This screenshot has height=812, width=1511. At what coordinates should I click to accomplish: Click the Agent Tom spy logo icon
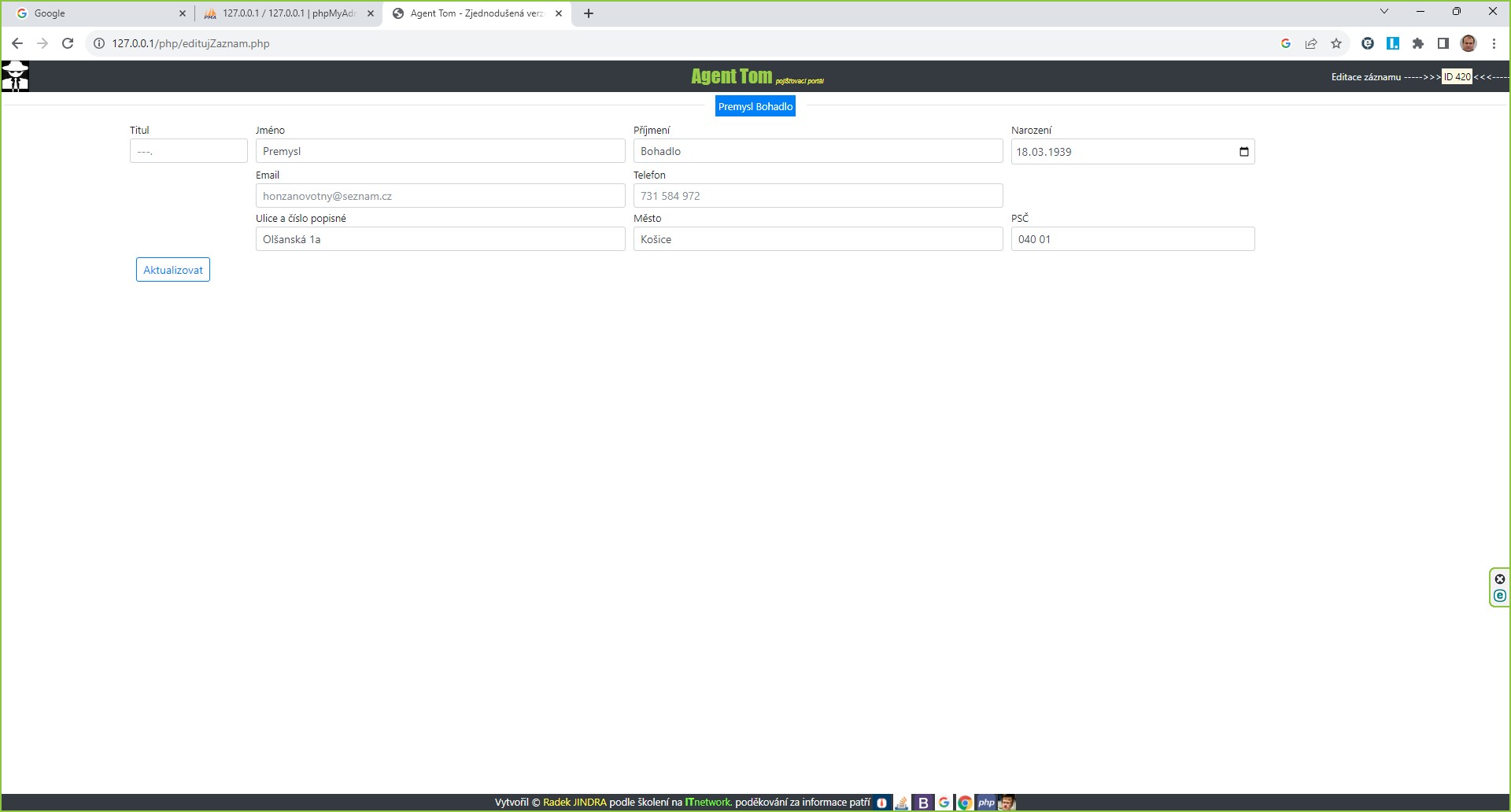coord(15,76)
